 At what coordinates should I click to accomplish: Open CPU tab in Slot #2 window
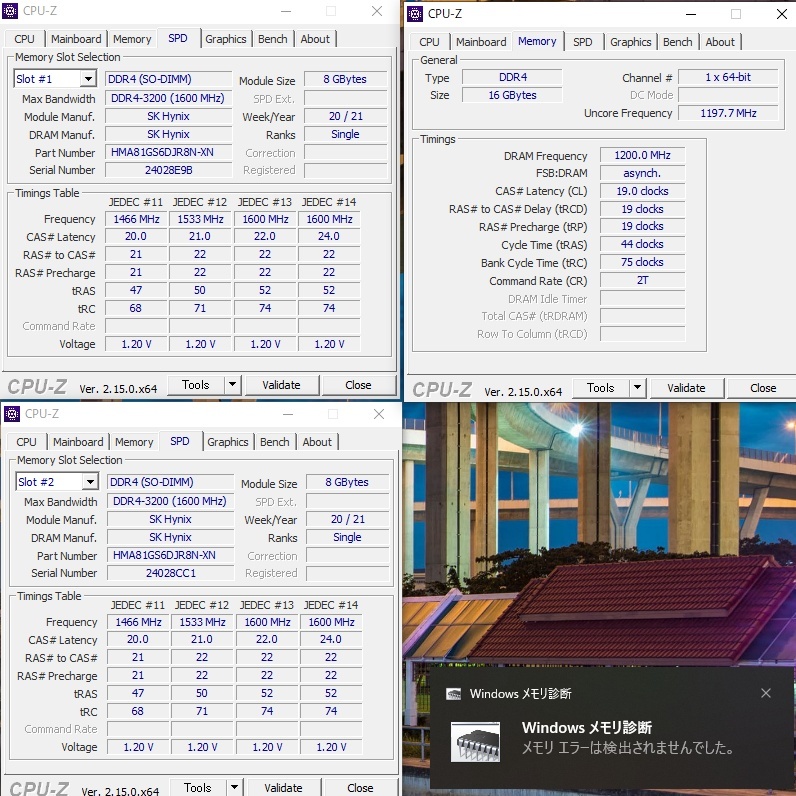click(26, 442)
